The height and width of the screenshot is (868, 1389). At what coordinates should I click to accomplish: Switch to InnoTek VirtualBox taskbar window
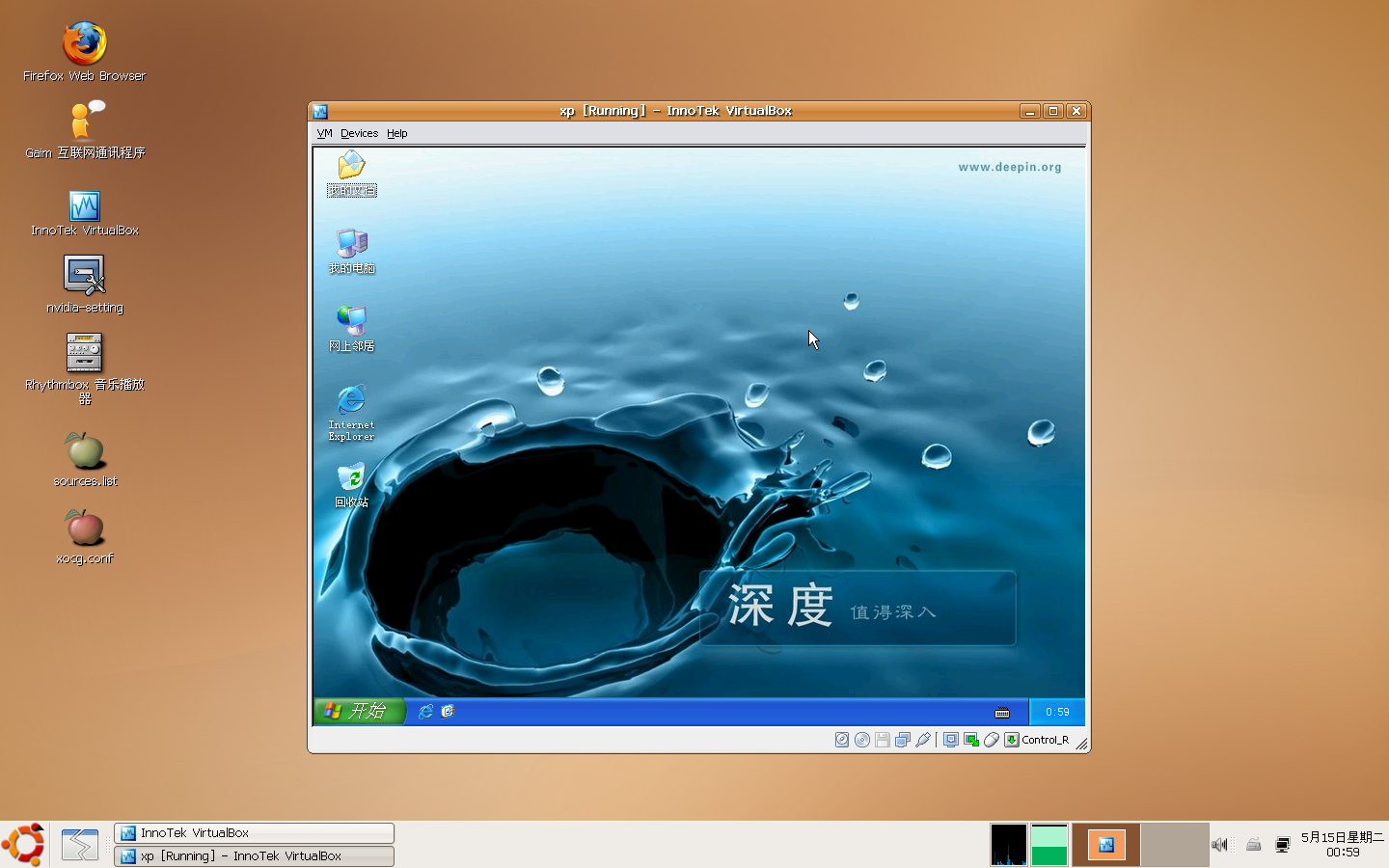point(254,832)
